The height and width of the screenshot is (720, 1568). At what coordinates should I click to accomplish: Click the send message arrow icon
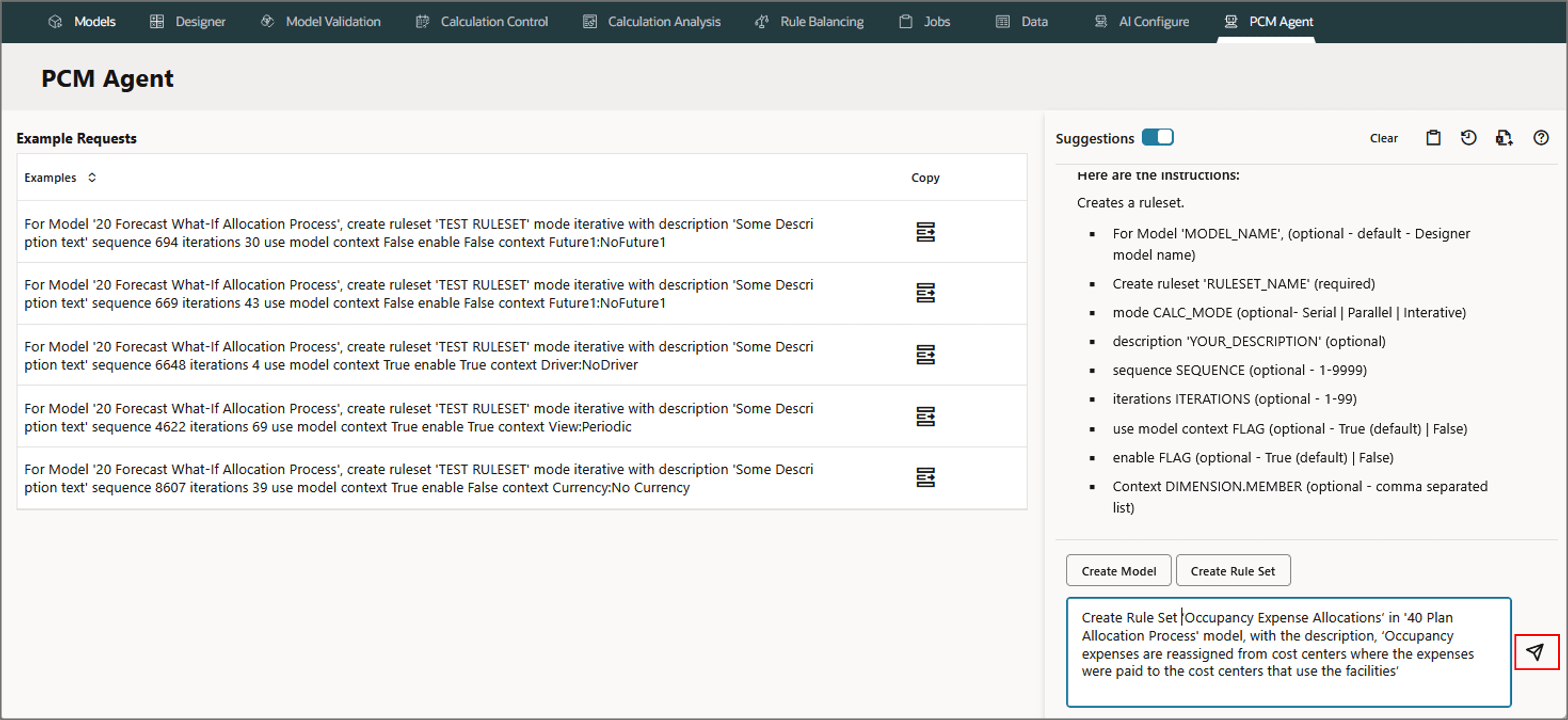pos(1535,652)
